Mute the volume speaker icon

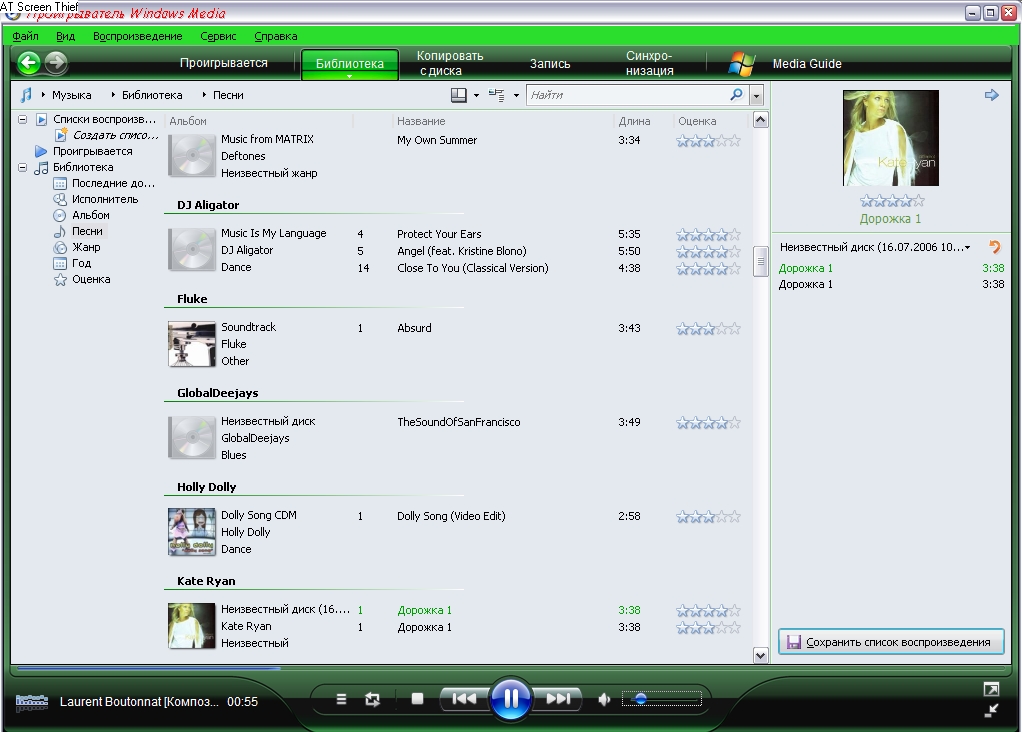pos(604,699)
